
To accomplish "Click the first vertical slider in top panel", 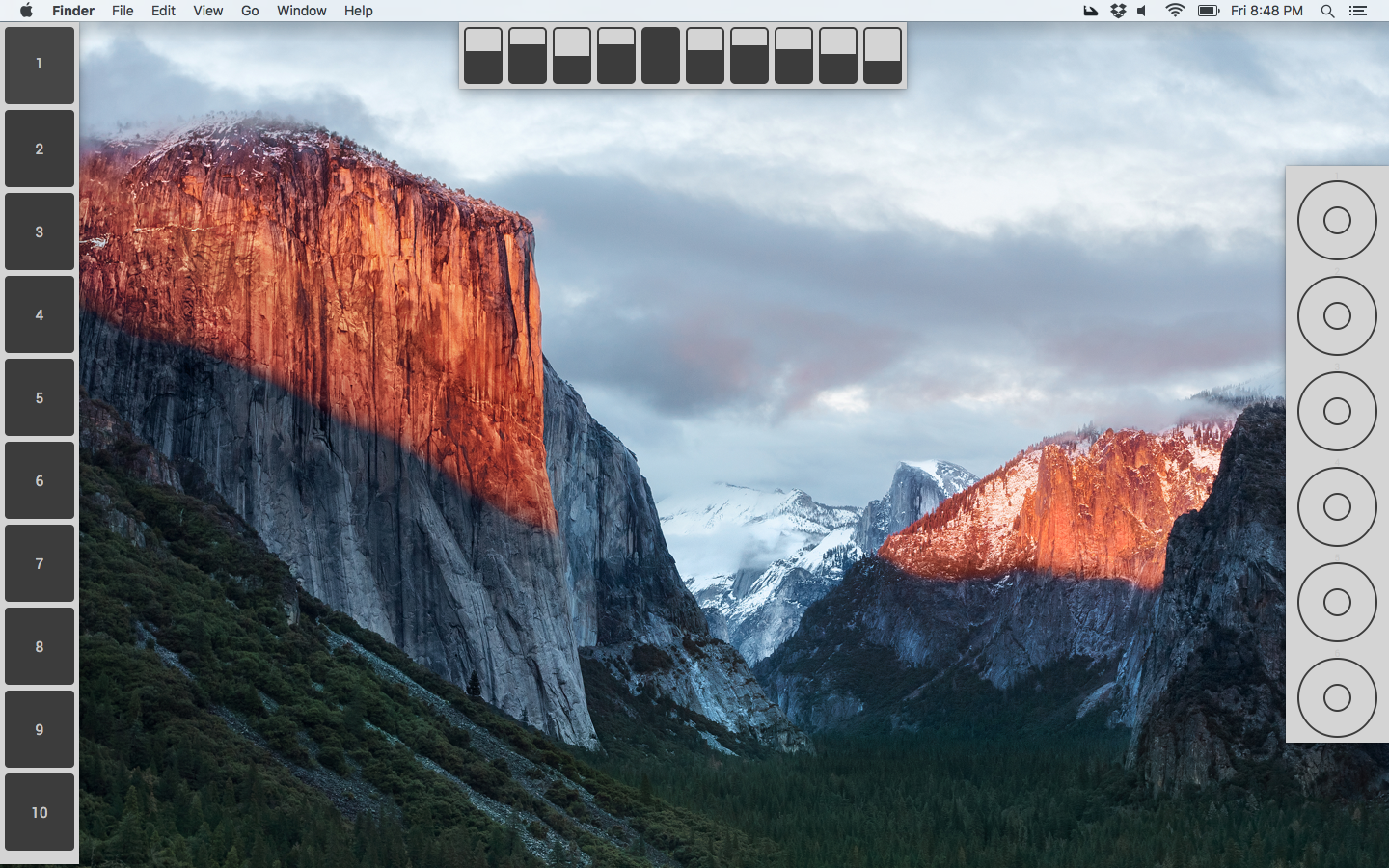I will [x=483, y=56].
